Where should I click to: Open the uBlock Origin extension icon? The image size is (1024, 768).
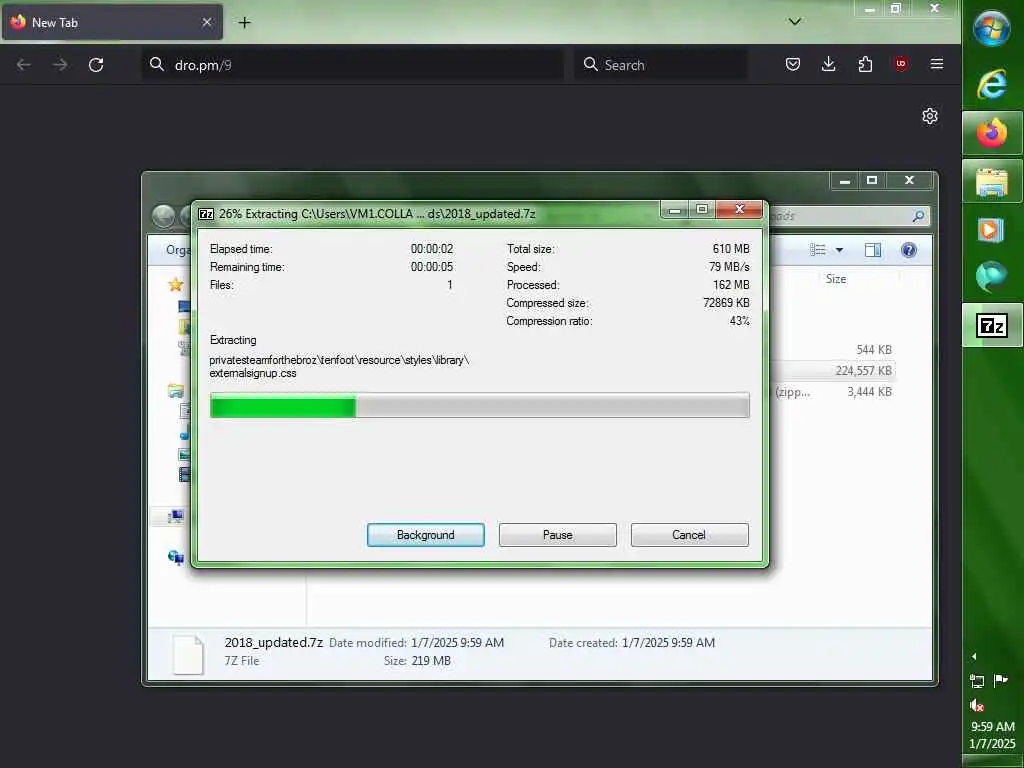tap(901, 64)
